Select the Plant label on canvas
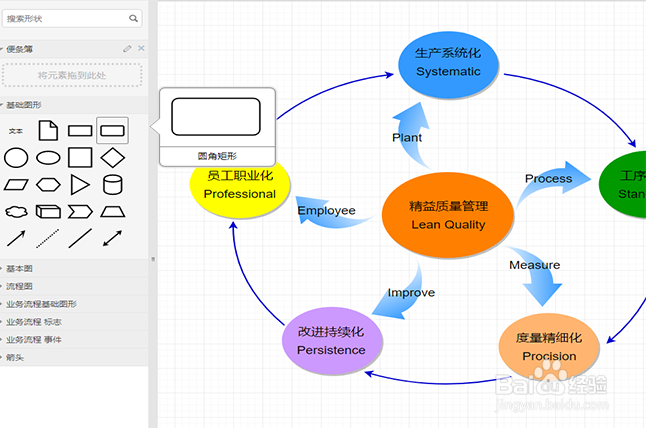 click(x=407, y=138)
